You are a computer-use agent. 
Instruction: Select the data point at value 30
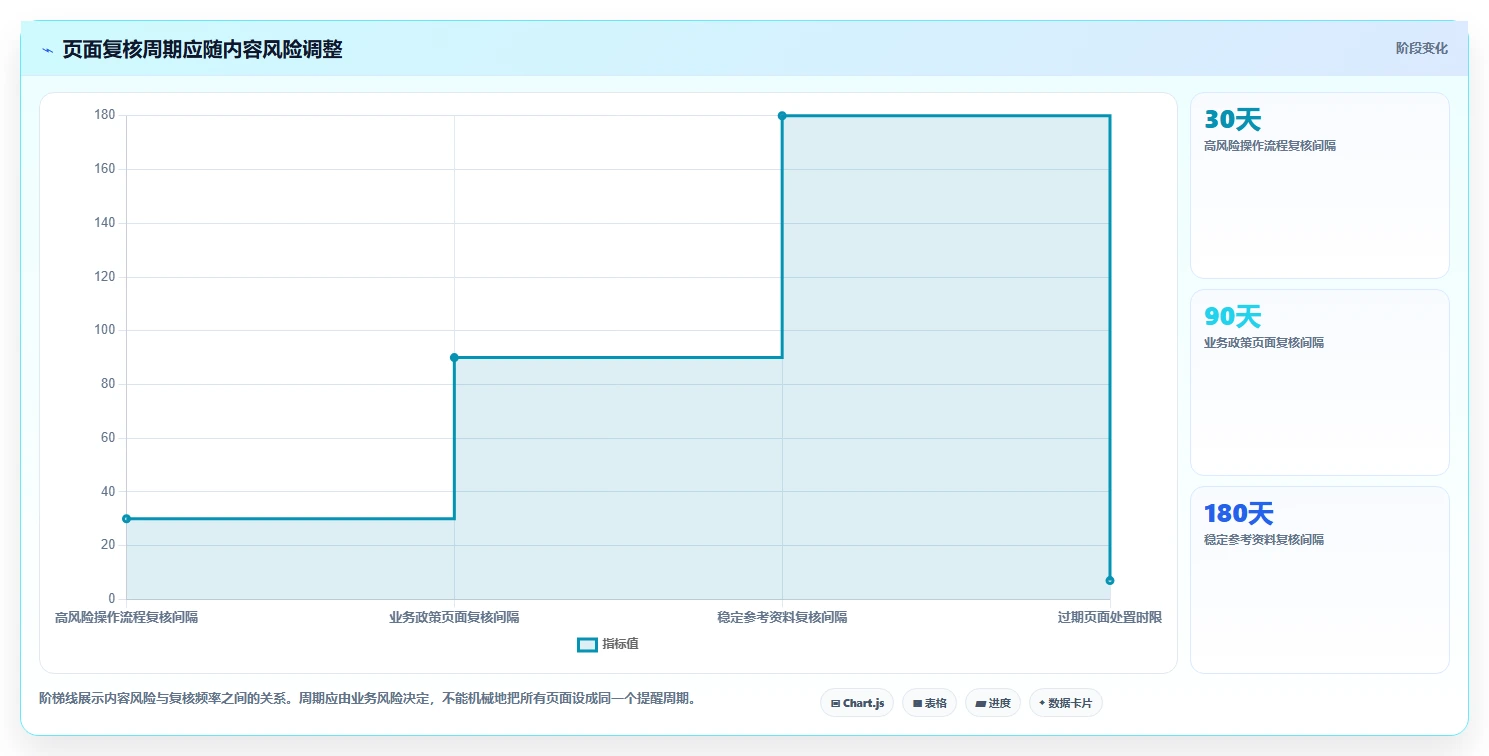[x=126, y=518]
